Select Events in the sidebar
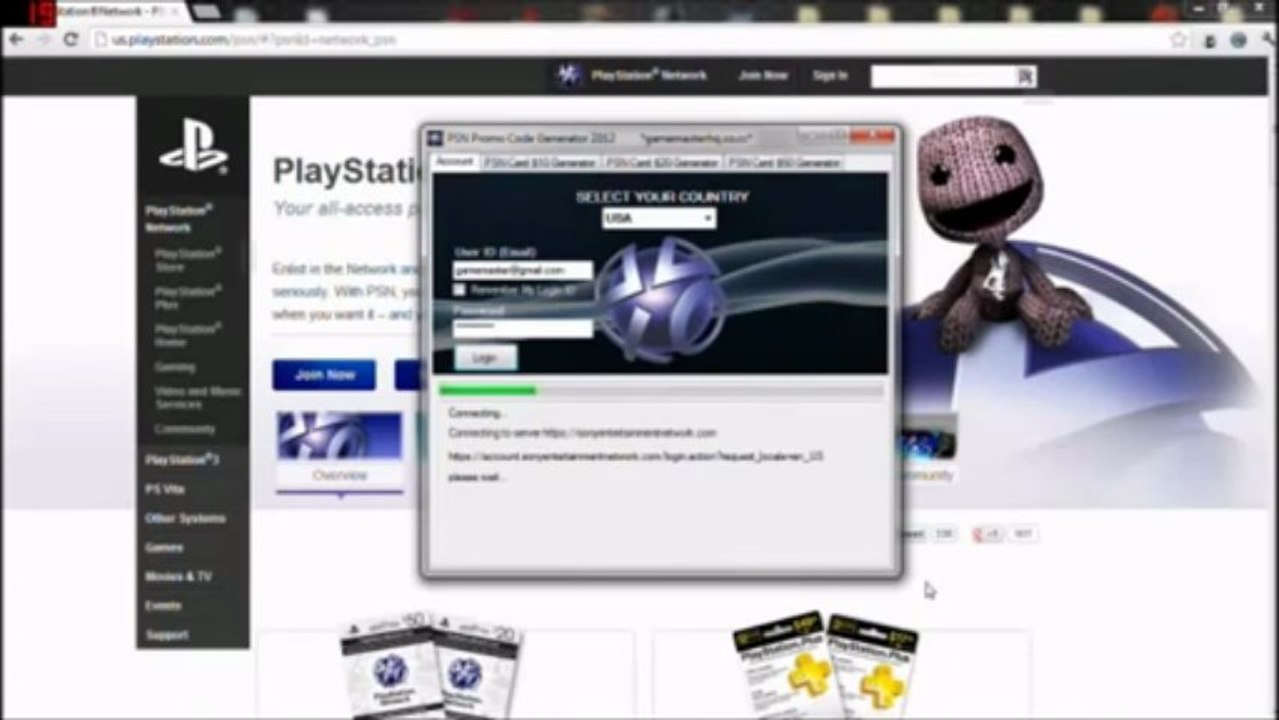 [x=163, y=605]
